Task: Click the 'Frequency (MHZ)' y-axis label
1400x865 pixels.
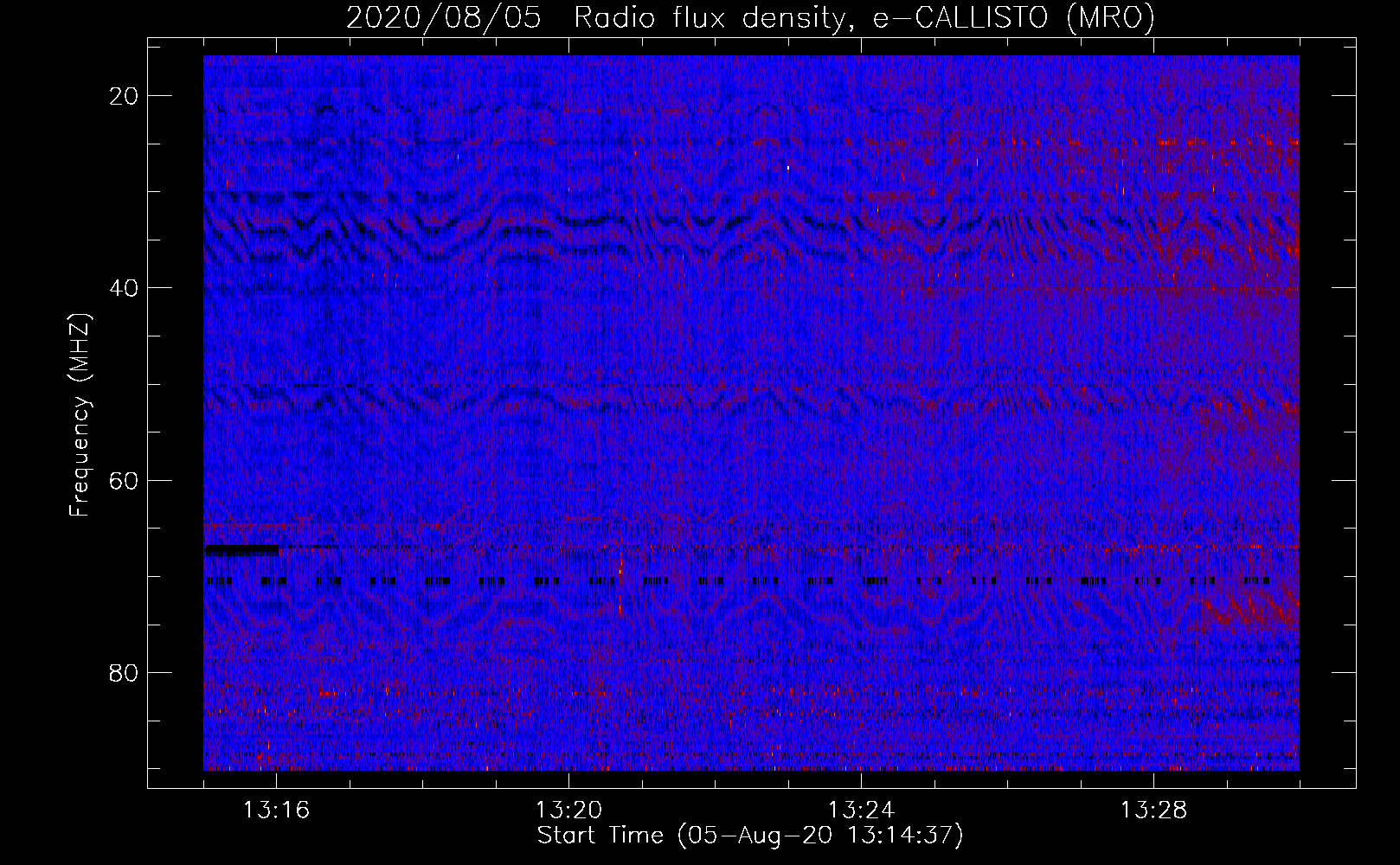Action: (80, 415)
